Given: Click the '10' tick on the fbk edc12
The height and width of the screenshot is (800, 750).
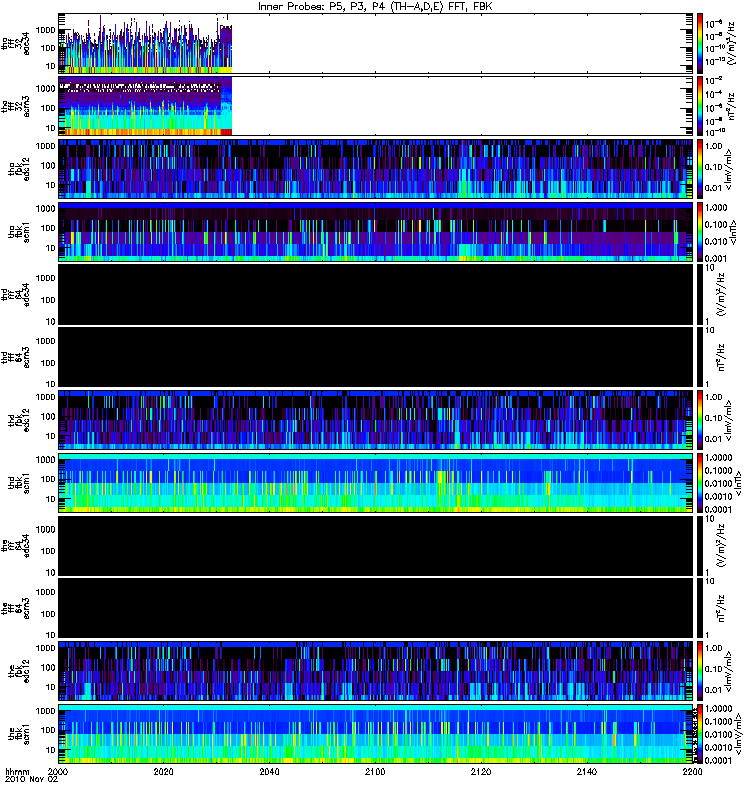Looking at the screenshot, I should 51,687.
